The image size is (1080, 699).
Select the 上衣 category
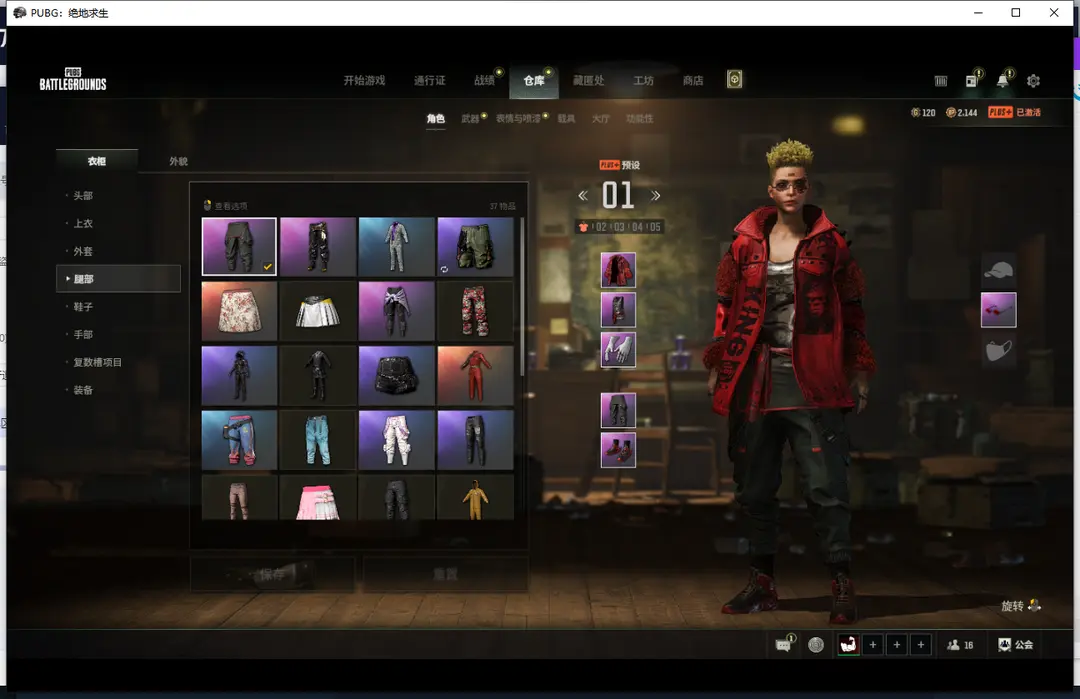tap(83, 223)
